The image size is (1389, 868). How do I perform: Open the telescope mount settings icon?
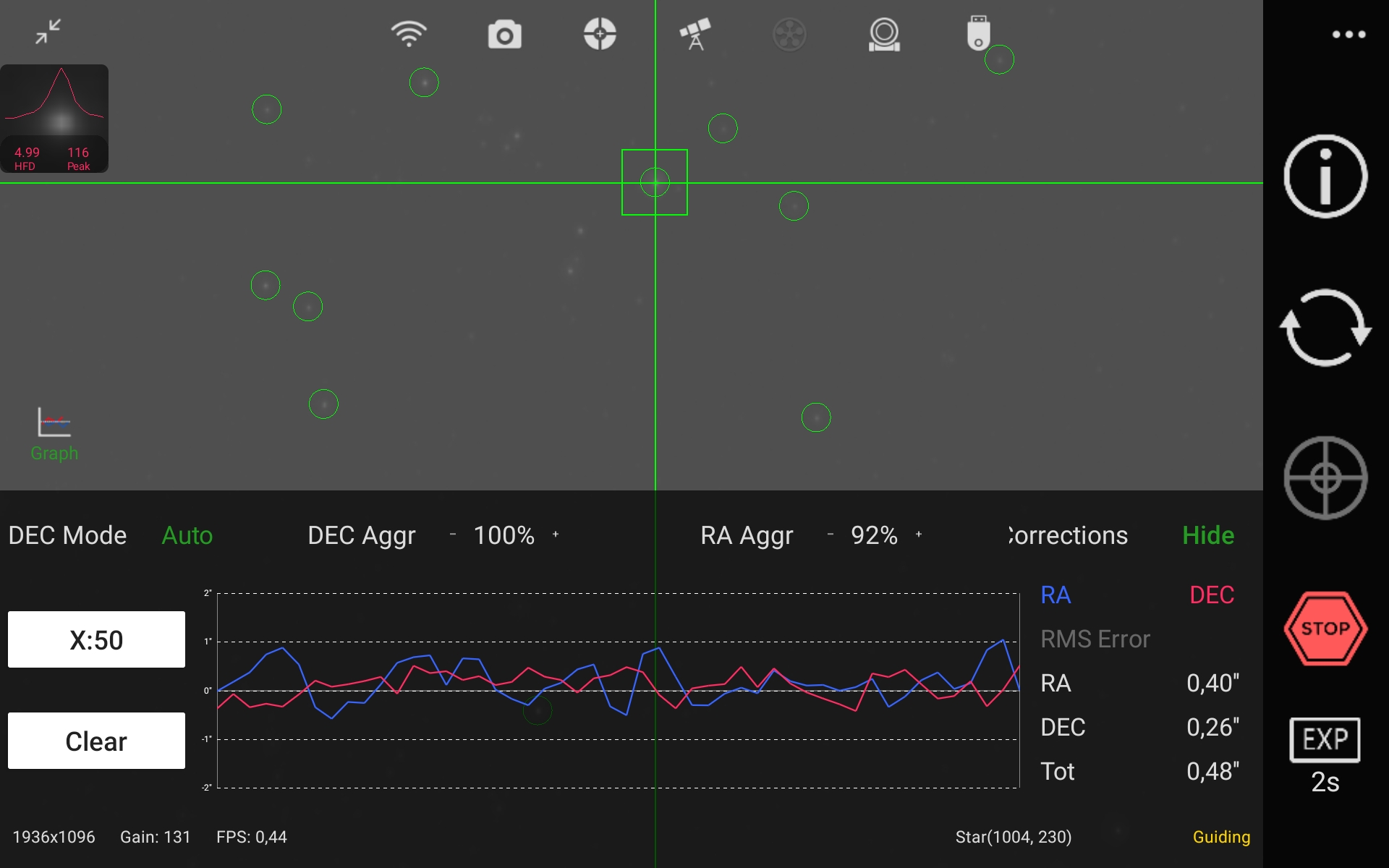695,34
